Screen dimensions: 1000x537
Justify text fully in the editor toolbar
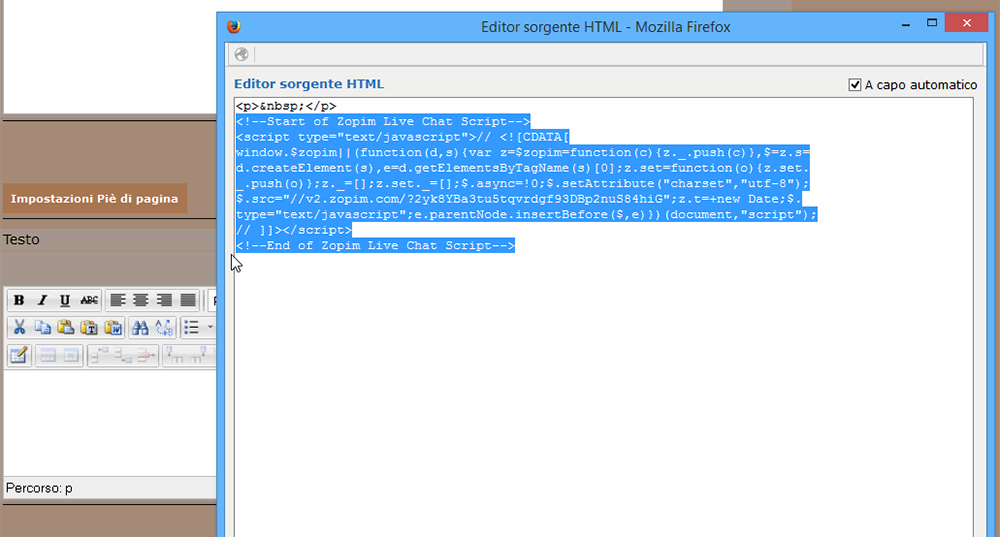[x=188, y=300]
